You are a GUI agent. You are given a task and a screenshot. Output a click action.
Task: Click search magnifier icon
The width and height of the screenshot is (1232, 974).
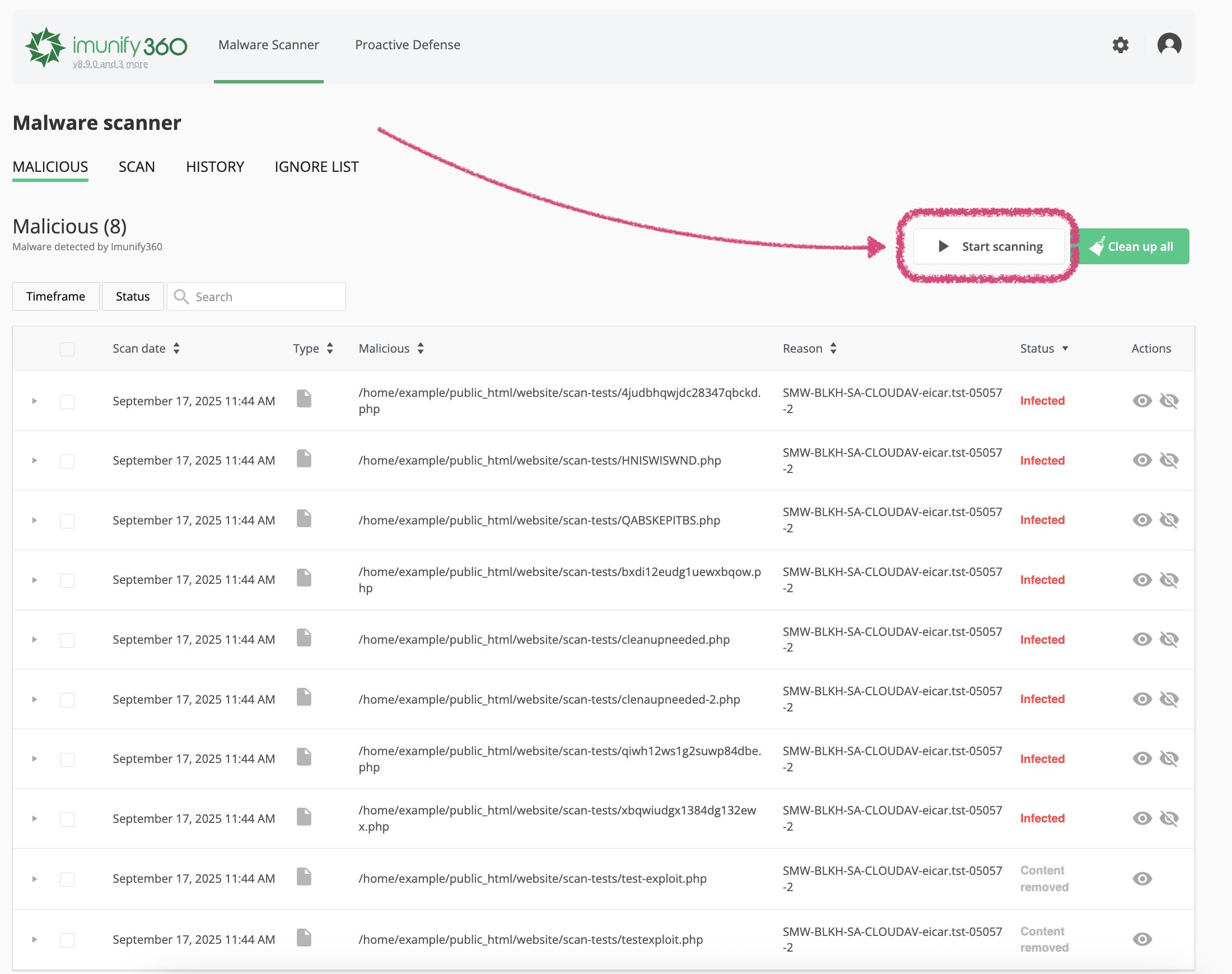point(181,297)
